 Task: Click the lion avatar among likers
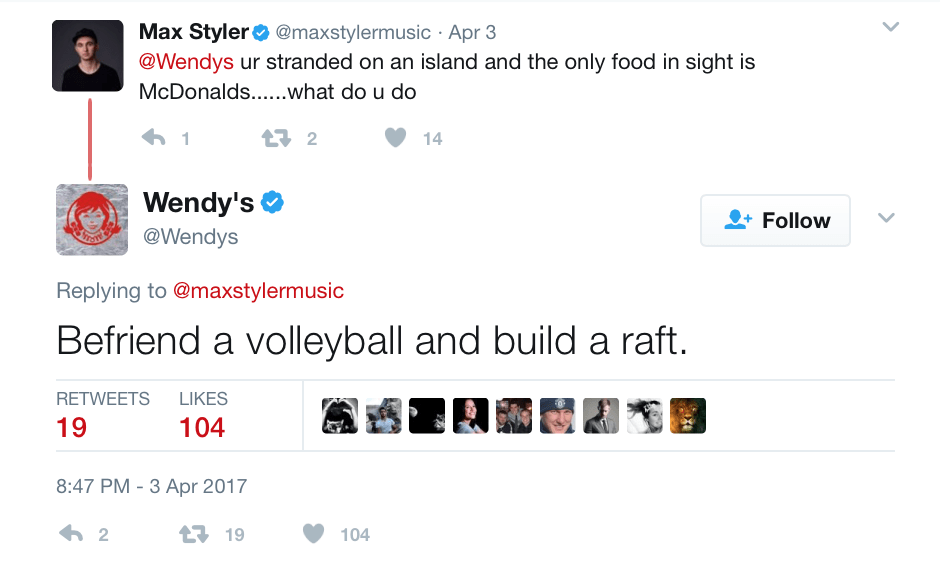pyautogui.click(x=688, y=415)
